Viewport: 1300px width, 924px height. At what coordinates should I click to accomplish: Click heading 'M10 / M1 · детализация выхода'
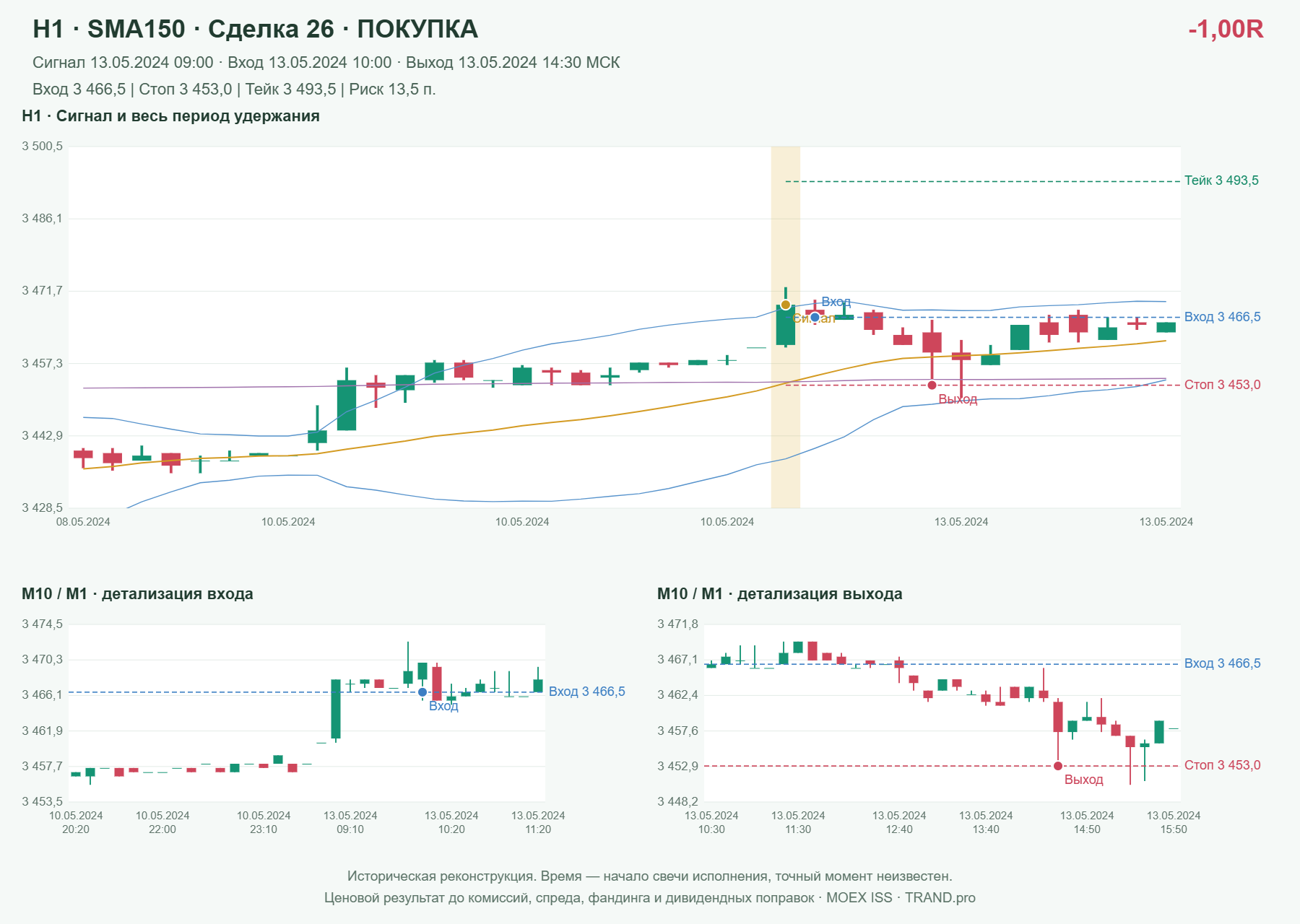(x=780, y=594)
